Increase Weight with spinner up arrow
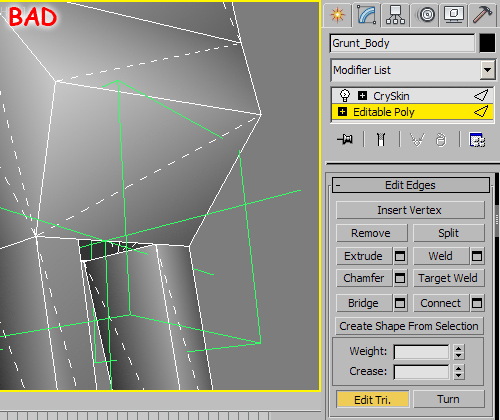This screenshot has height=420, width=500. (459, 349)
